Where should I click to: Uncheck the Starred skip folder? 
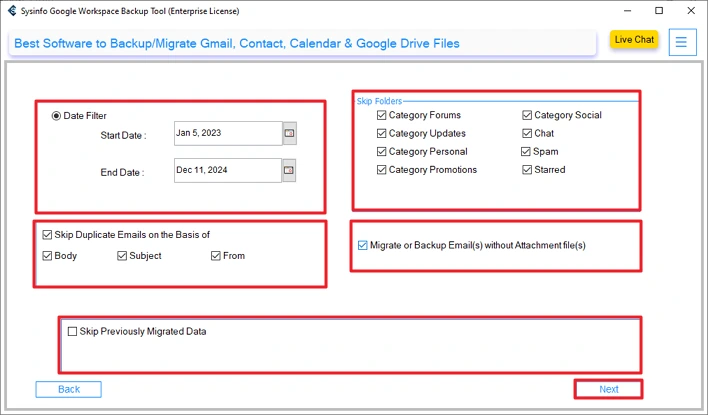pos(527,170)
